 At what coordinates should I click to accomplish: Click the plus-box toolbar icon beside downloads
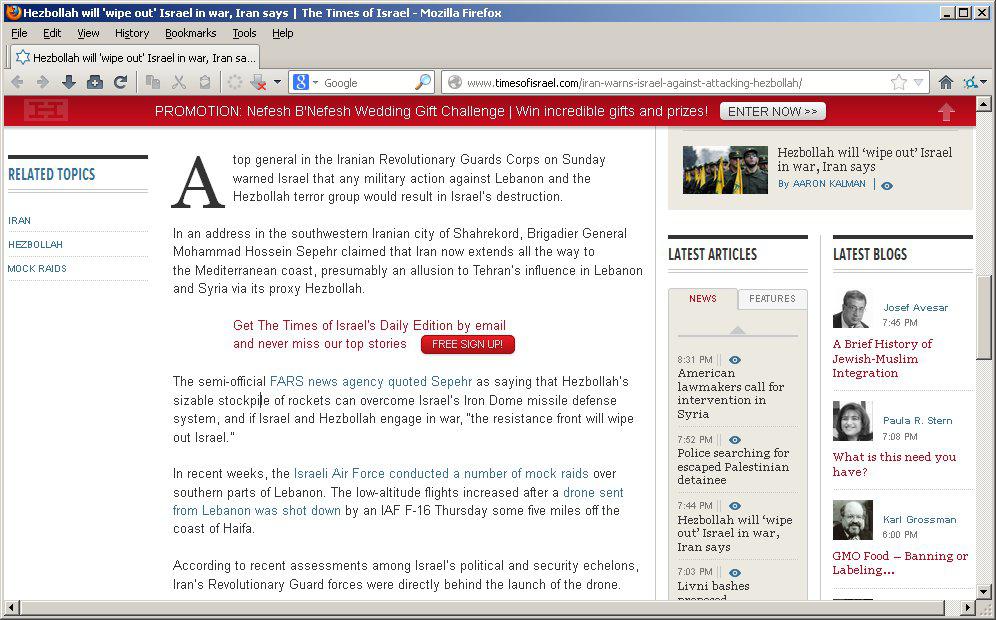coord(95,82)
